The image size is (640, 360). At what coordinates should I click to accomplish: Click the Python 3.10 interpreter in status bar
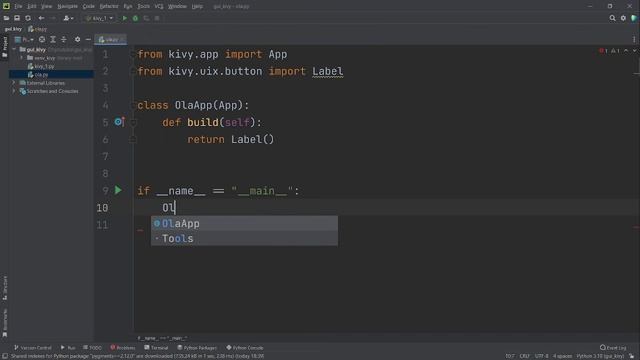coord(600,356)
